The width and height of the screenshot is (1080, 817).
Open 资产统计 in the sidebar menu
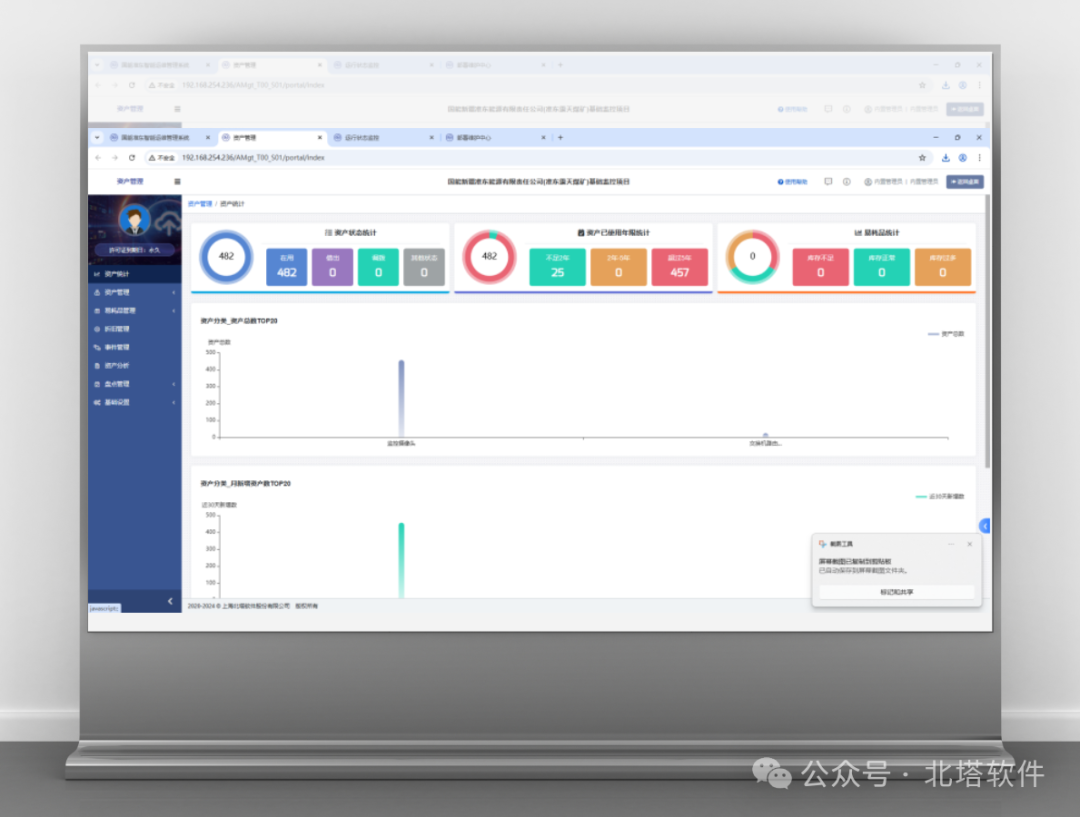coord(135,274)
